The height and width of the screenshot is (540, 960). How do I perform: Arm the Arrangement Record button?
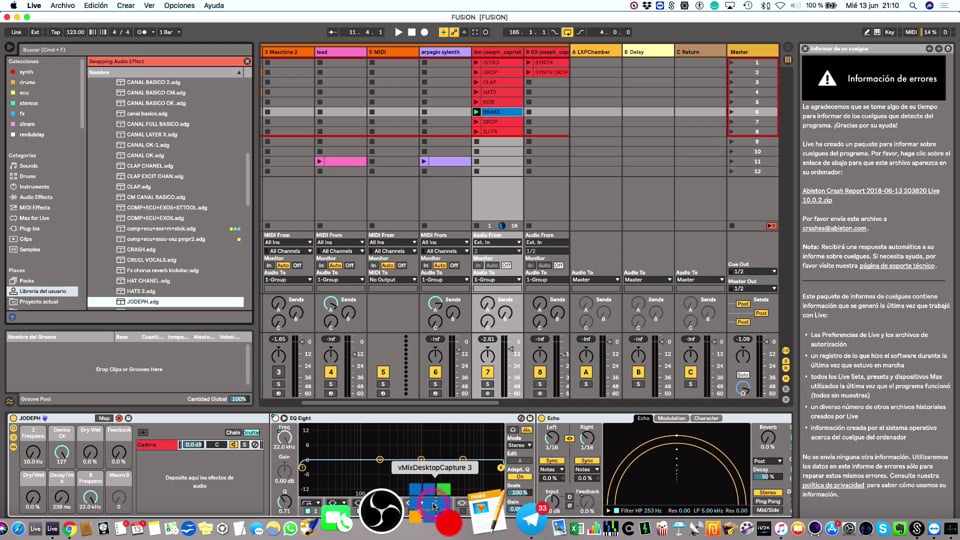424,32
